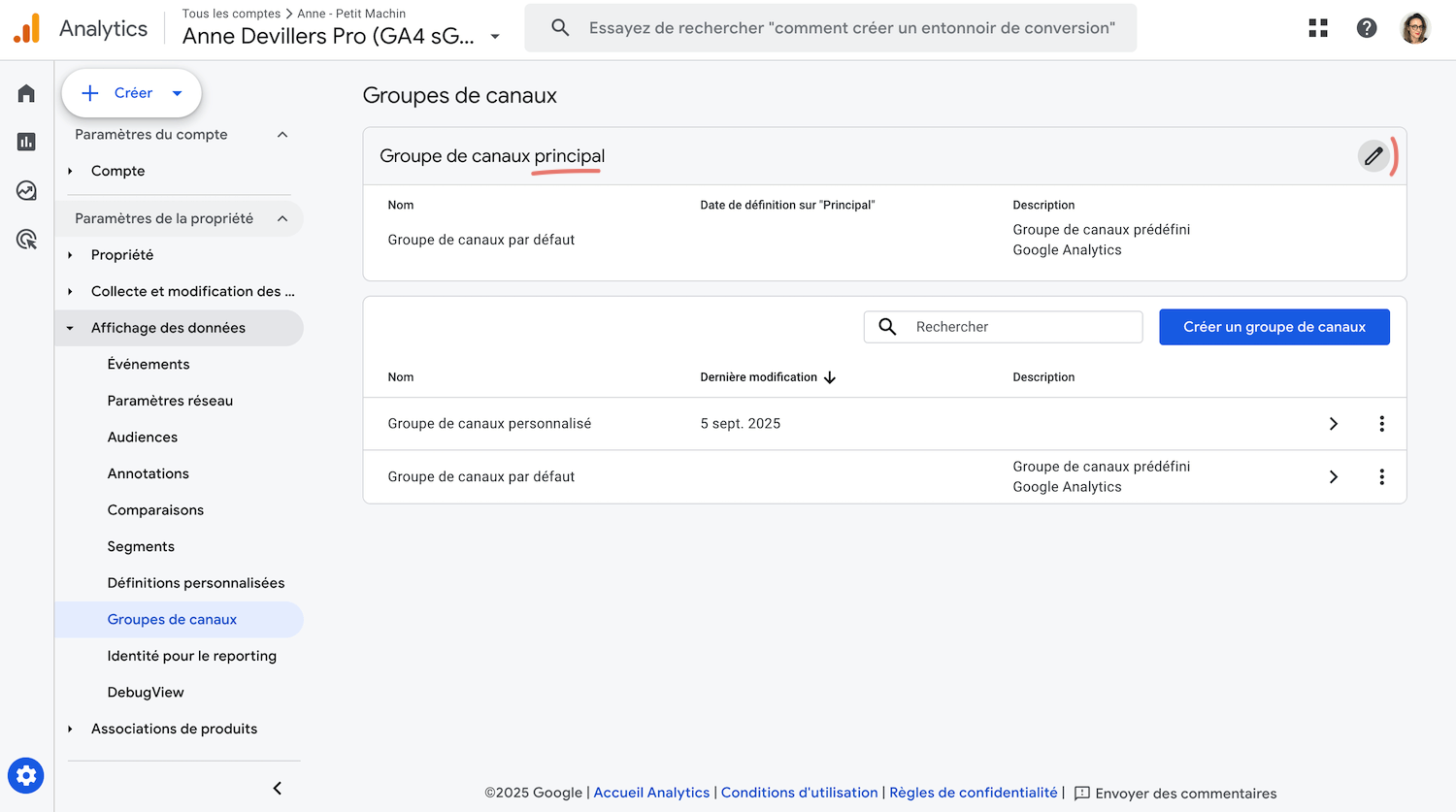This screenshot has height=812, width=1456.
Task: Click the Rechercher channel group search field
Action: click(1022, 327)
